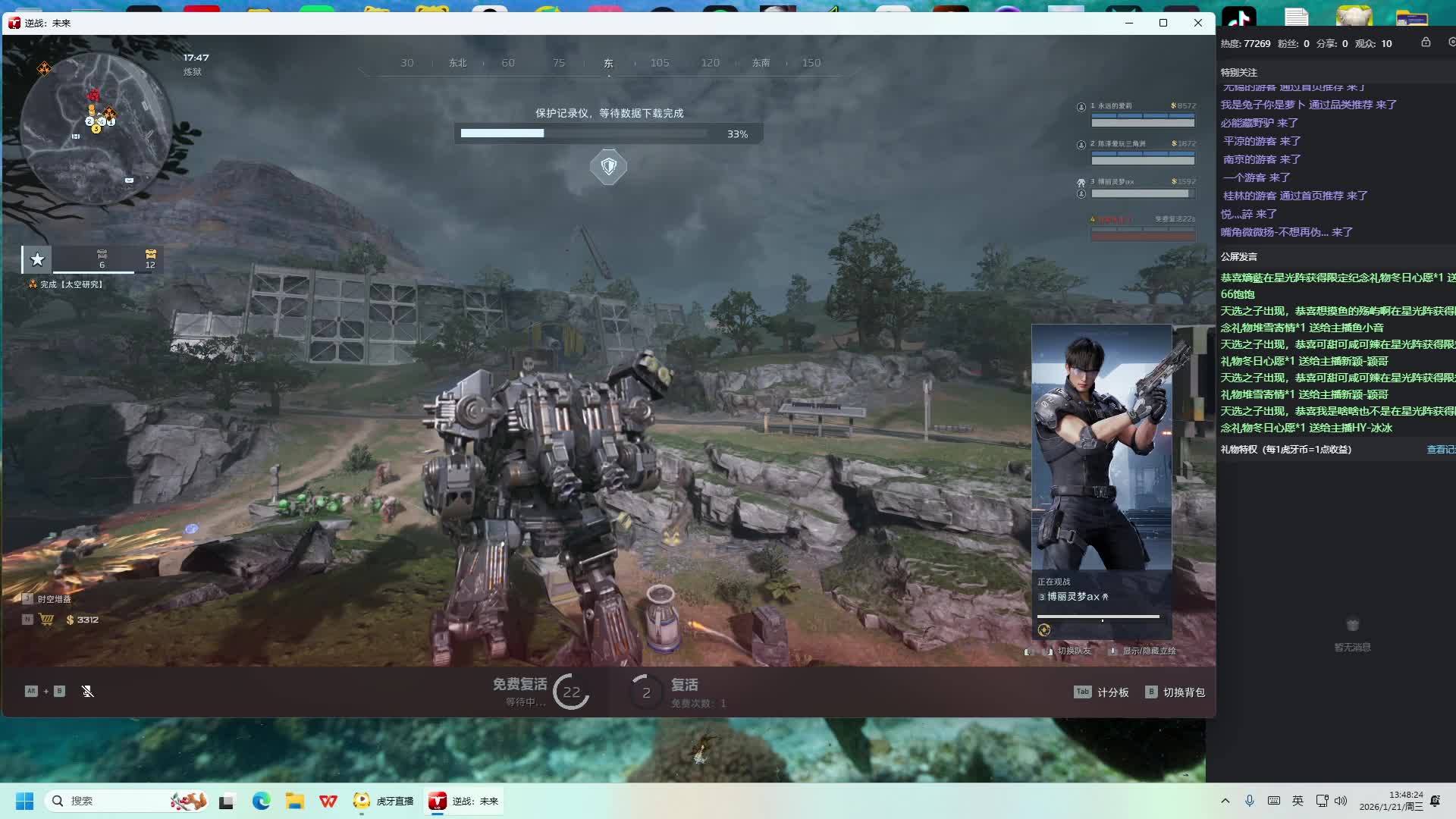Toggle the system microphone tray icon
Image resolution: width=1456 pixels, height=819 pixels.
pyautogui.click(x=1250, y=801)
